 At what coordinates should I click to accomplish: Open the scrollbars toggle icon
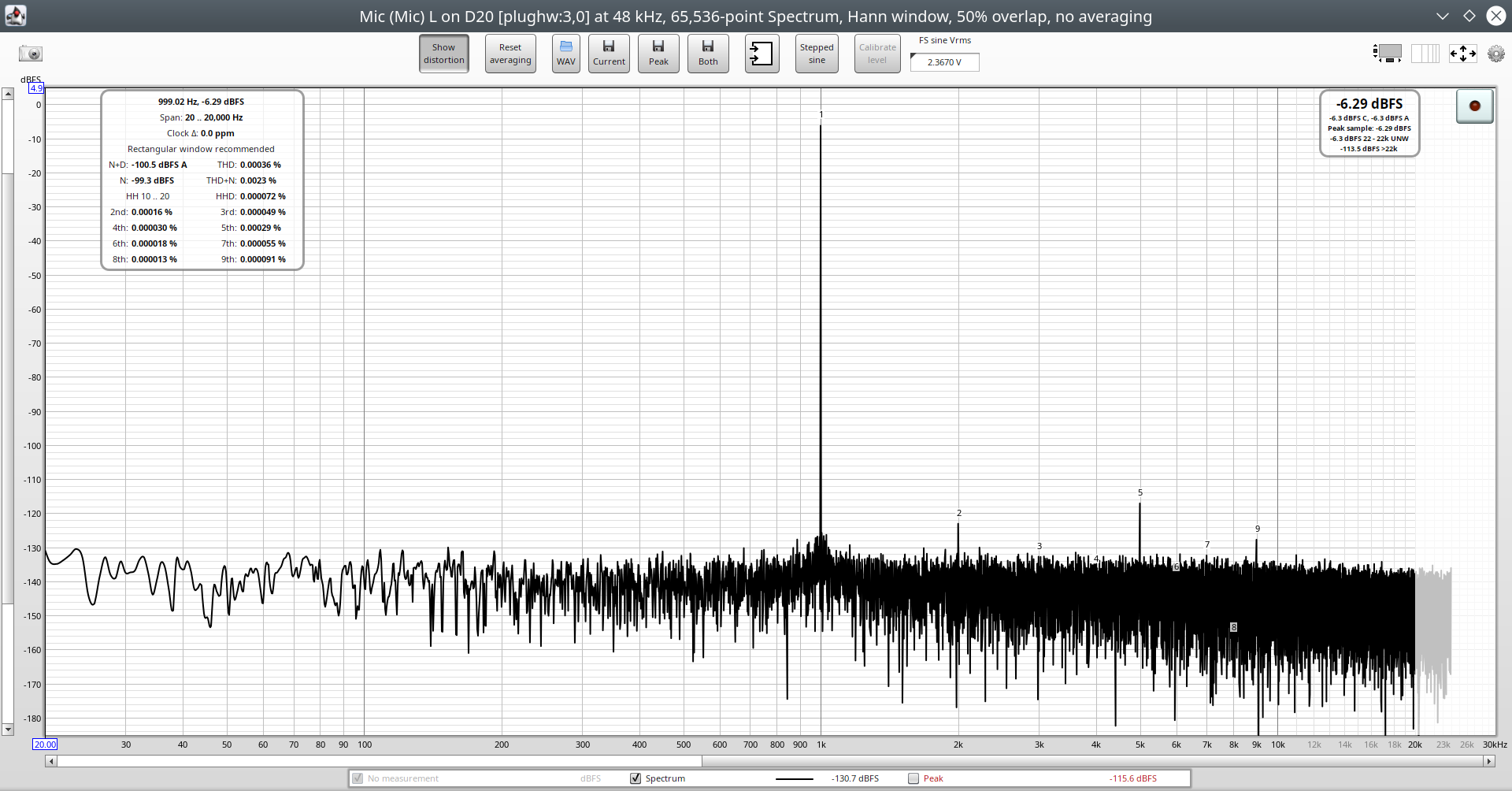click(1388, 54)
